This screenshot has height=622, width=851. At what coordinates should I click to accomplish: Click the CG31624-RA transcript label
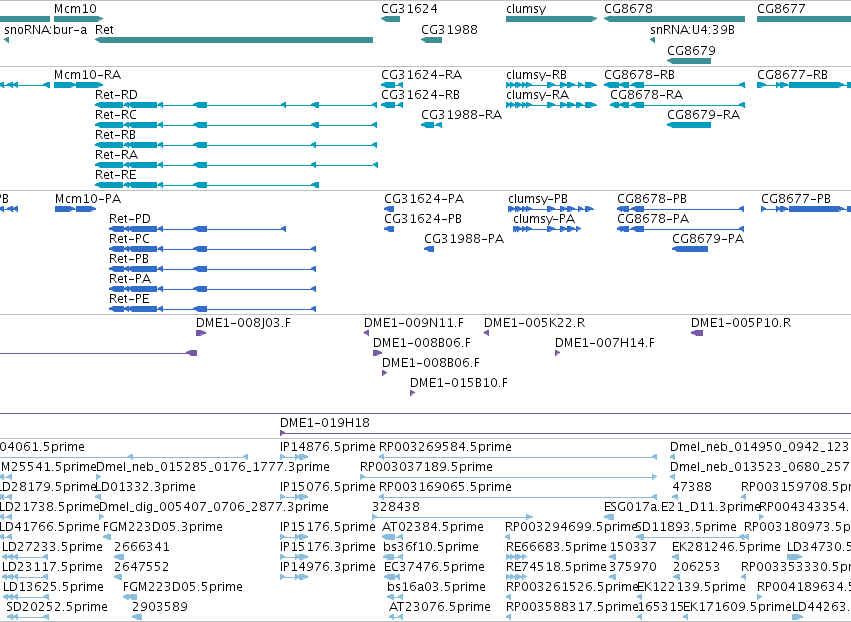422,75
